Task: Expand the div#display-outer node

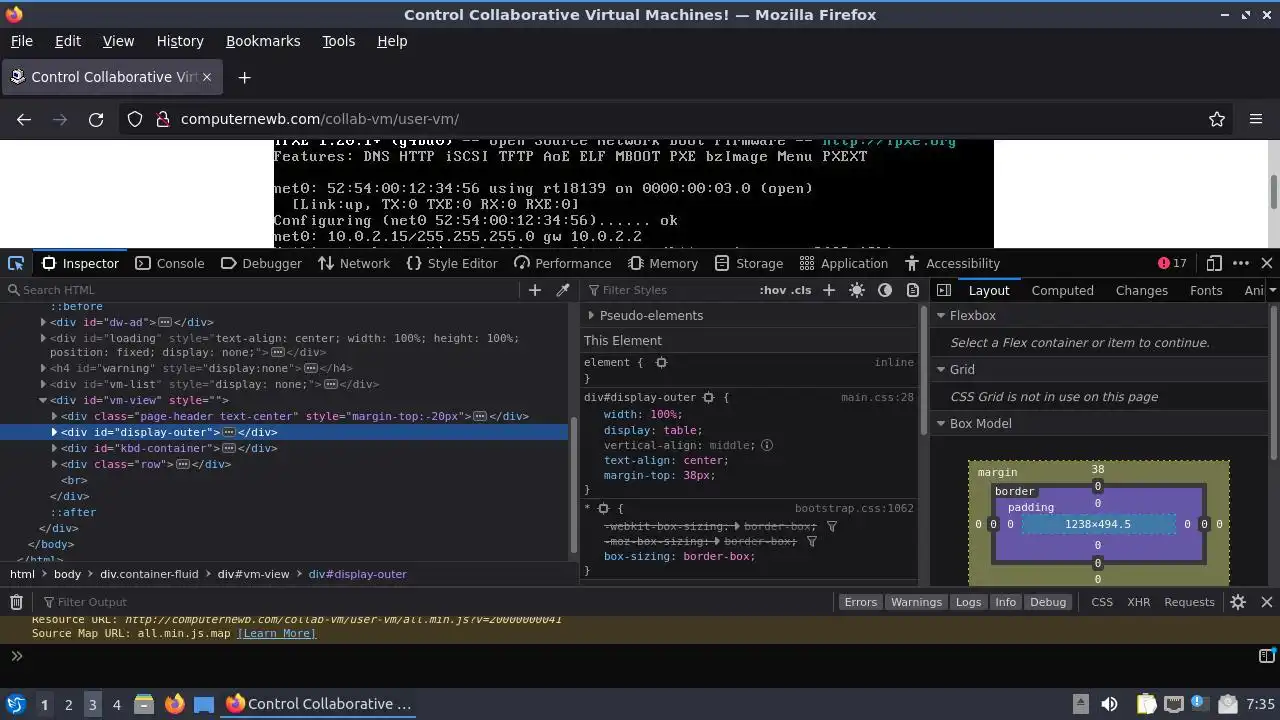Action: (54, 432)
